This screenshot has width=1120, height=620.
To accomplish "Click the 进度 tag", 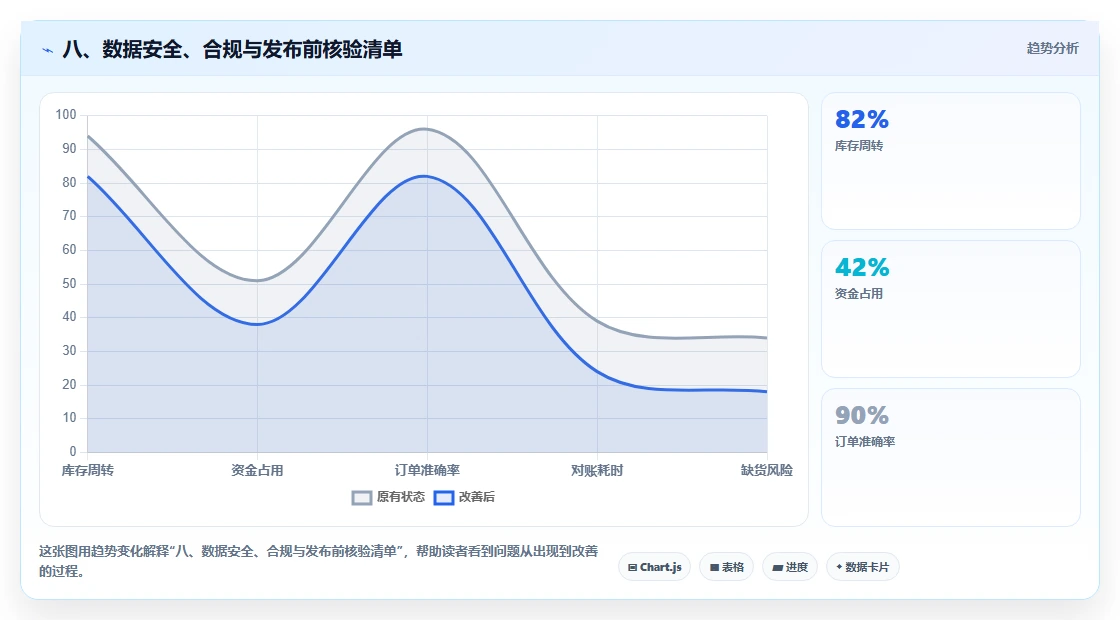I will pos(790,567).
